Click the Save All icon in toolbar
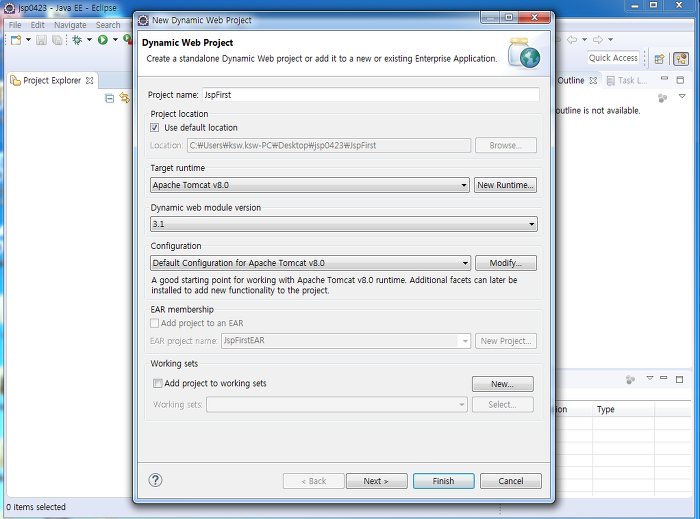This screenshot has width=700, height=519. tap(57, 40)
